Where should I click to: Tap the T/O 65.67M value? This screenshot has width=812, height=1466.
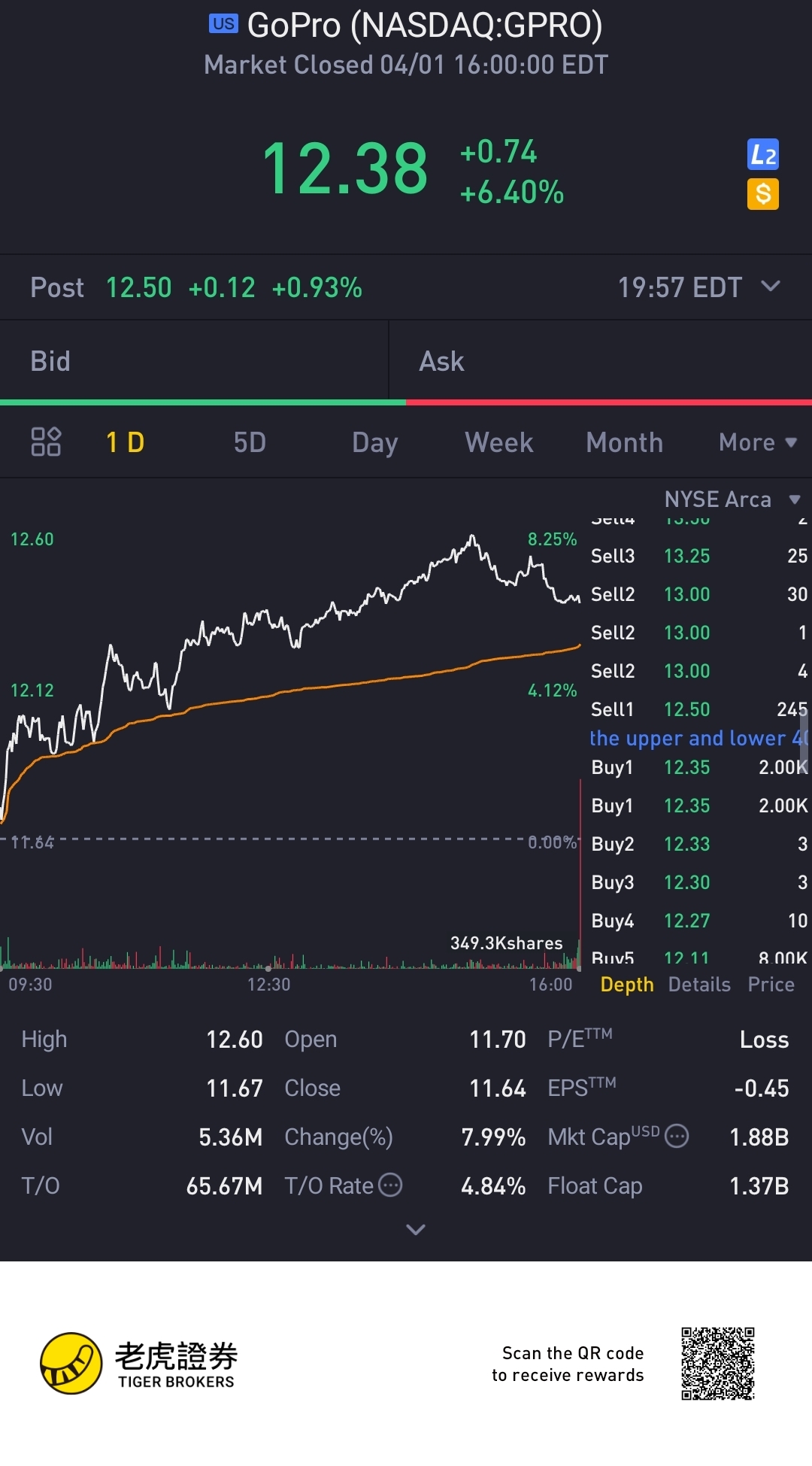(224, 1186)
